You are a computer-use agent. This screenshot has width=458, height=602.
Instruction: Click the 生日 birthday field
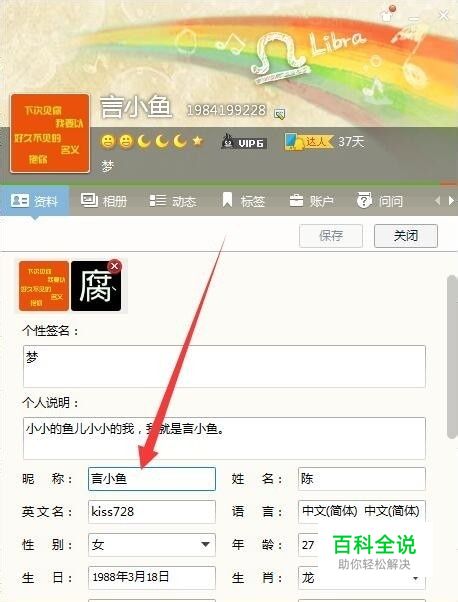pyautogui.click(x=152, y=577)
